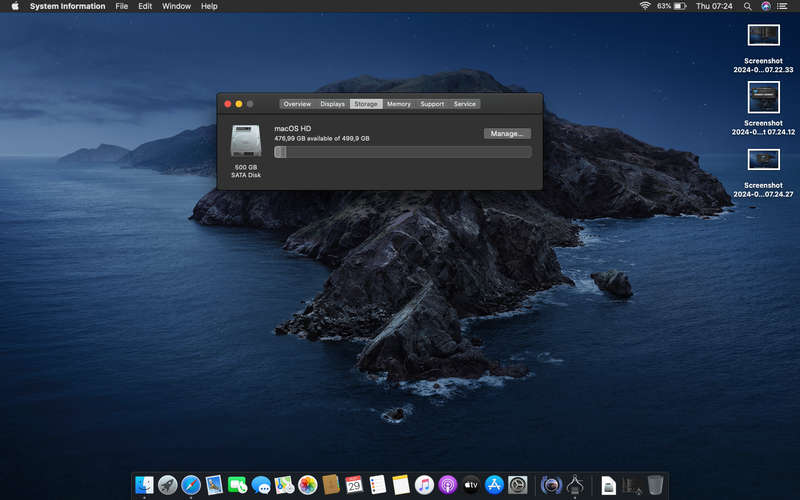
Task: Open the Trash in Dock
Action: pos(656,485)
